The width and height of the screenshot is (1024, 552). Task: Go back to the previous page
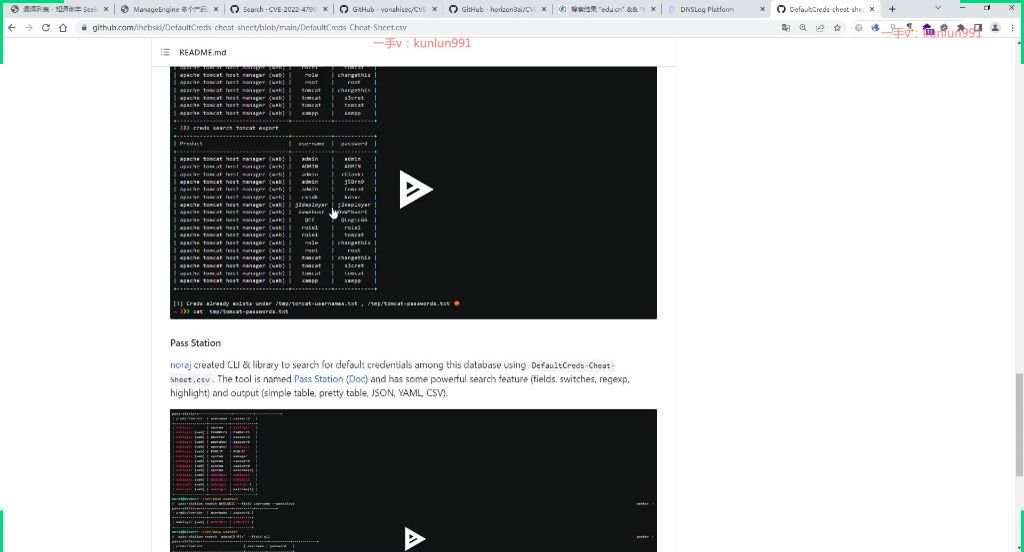coord(11,27)
